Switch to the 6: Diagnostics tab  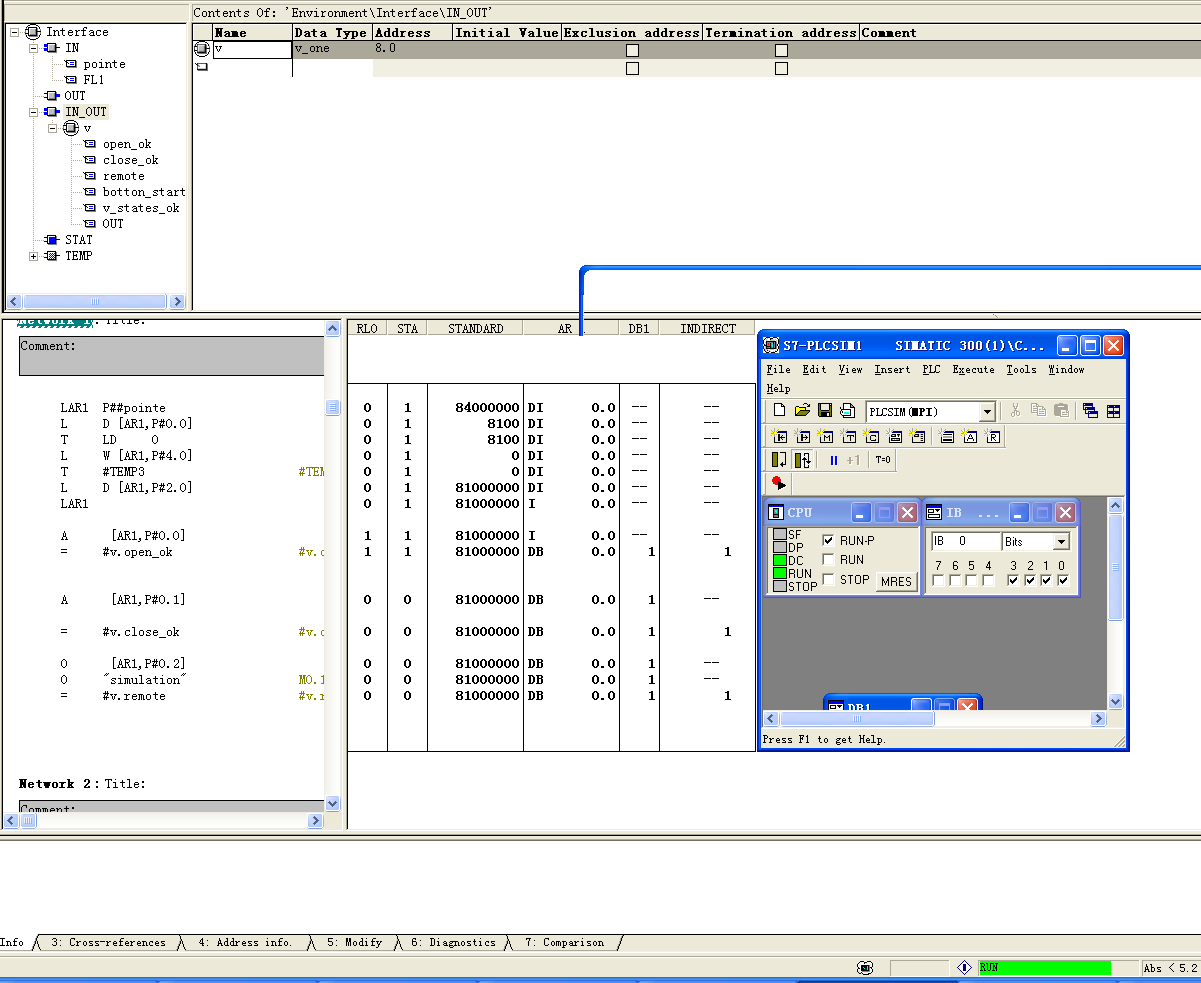453,942
